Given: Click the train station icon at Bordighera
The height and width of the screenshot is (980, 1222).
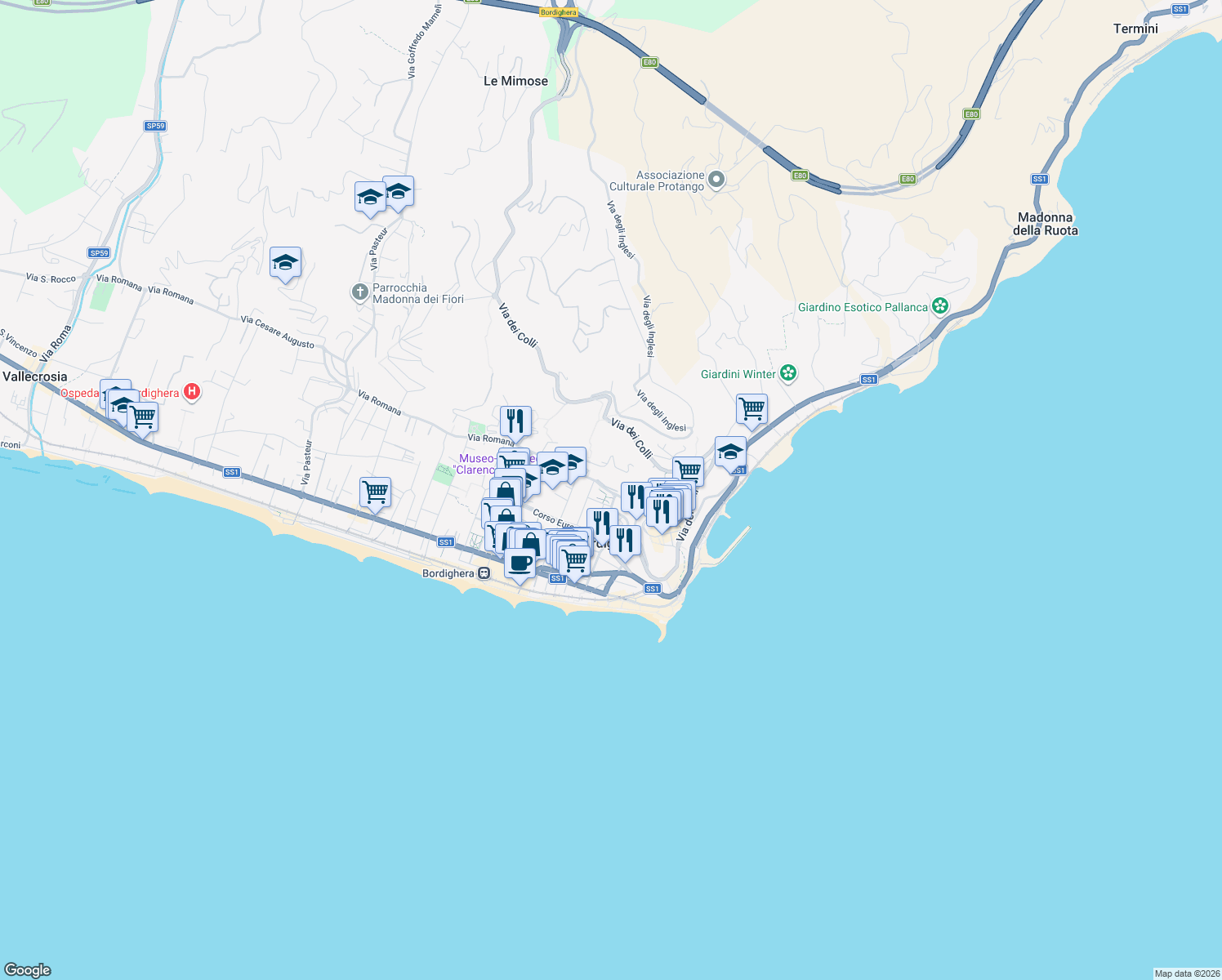Looking at the screenshot, I should coord(483,573).
